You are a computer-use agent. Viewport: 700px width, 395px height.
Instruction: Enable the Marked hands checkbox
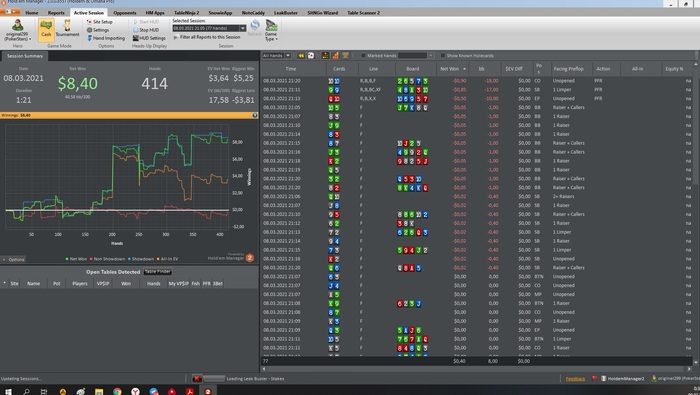click(363, 56)
